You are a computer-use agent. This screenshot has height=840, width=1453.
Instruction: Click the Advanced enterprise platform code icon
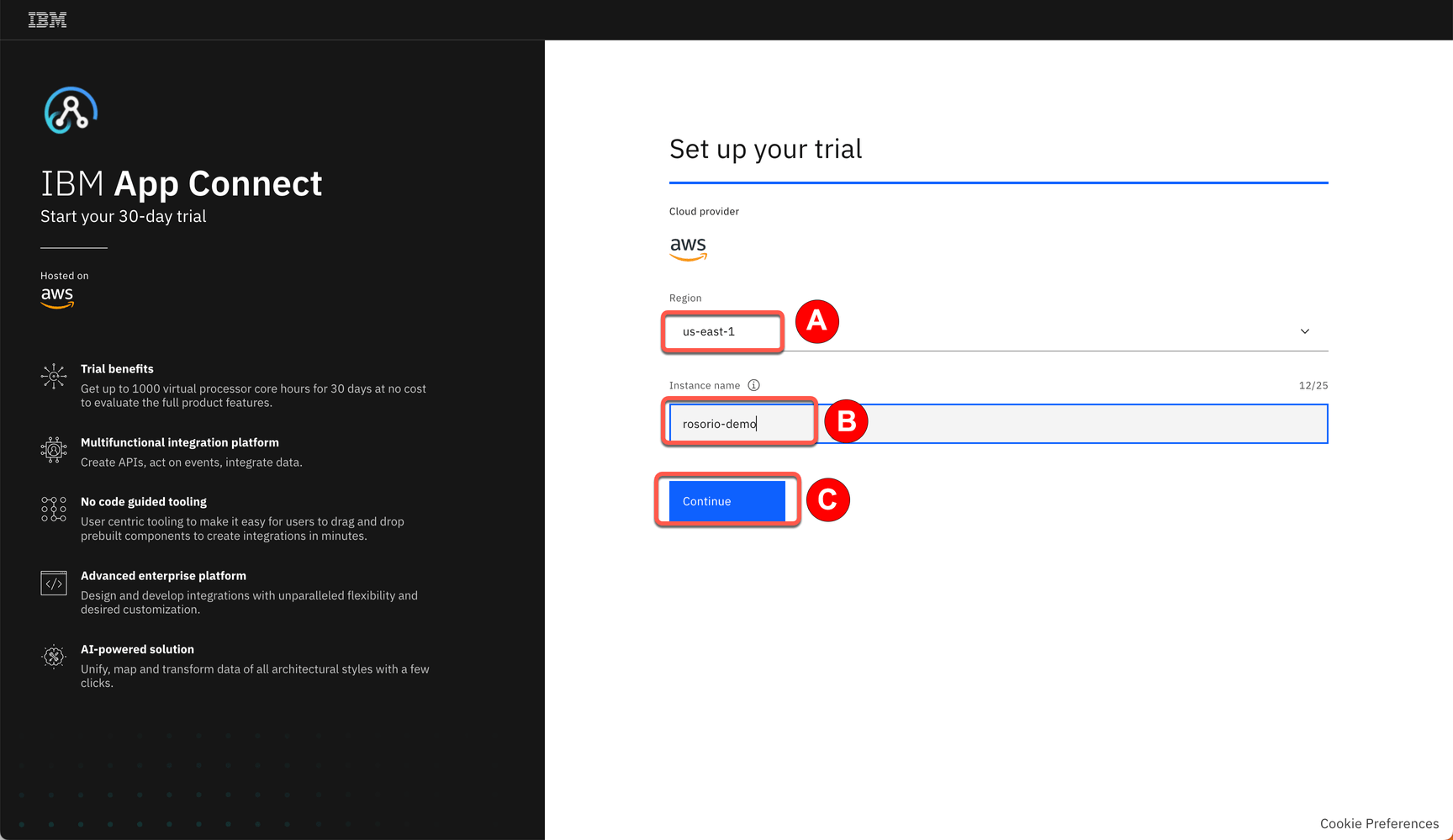53,583
